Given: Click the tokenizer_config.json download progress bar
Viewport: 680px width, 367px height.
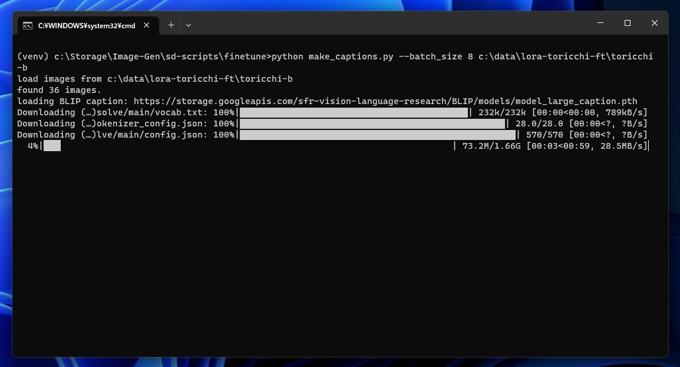Looking at the screenshot, I should 373,124.
